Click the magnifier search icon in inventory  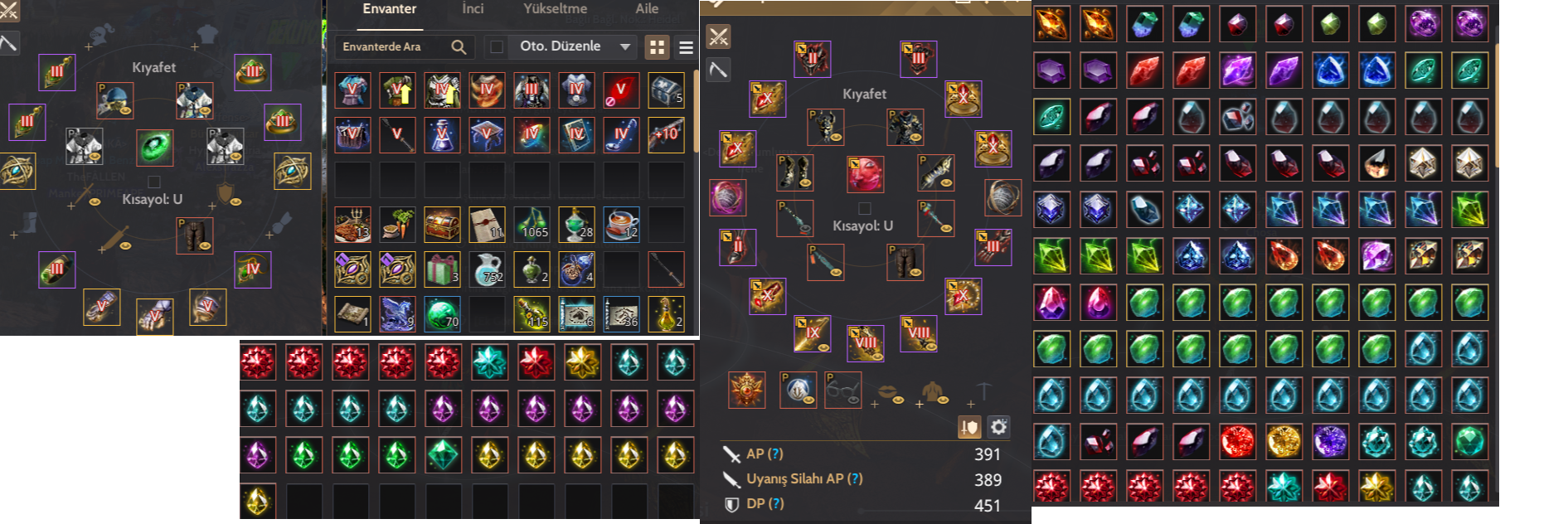click(459, 47)
